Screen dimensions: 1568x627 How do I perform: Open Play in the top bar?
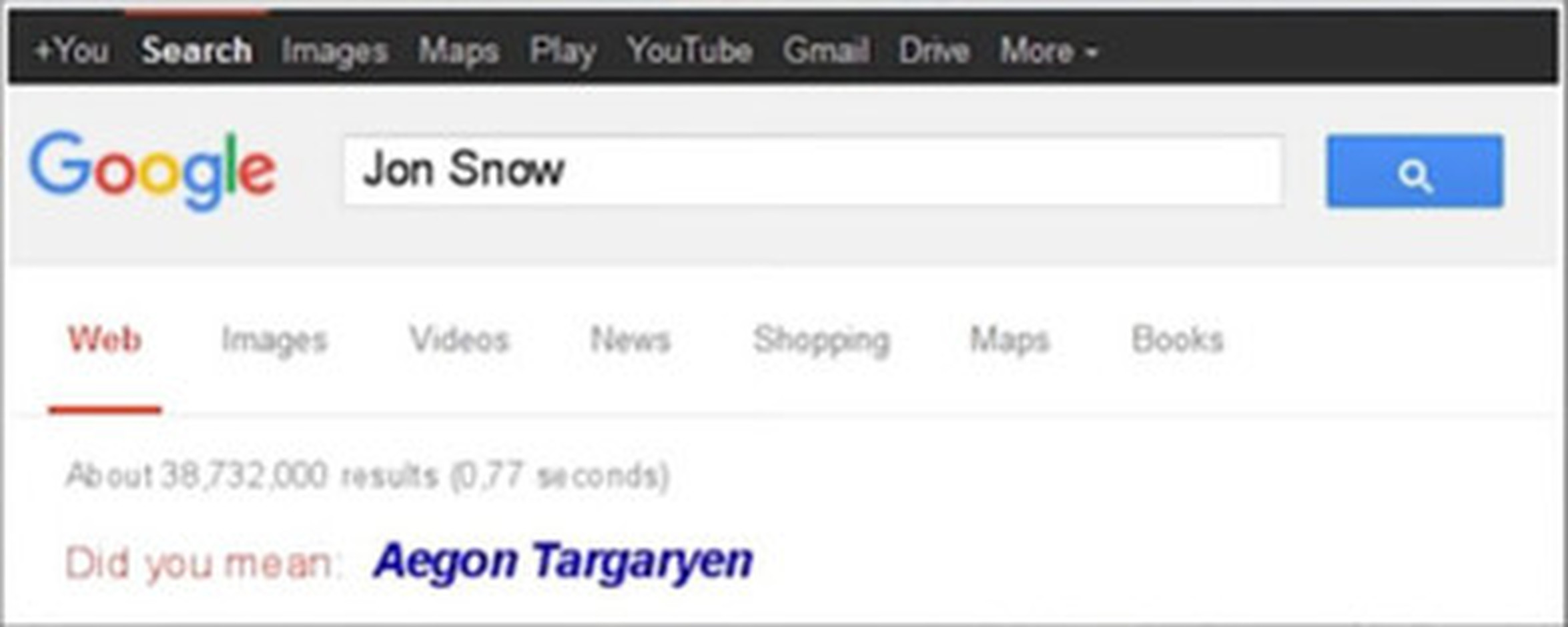coord(562,51)
